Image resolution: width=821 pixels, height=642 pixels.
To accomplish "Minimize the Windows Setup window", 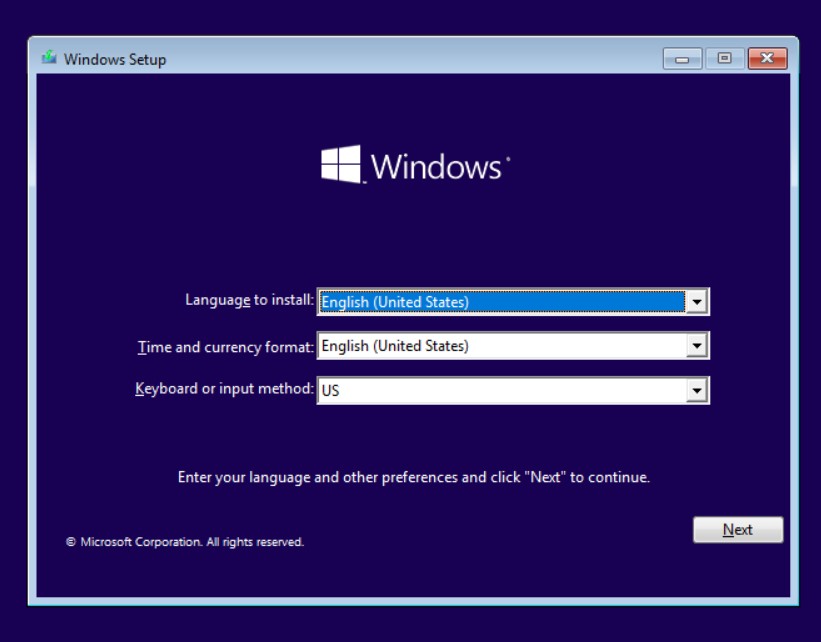I will (x=682, y=59).
